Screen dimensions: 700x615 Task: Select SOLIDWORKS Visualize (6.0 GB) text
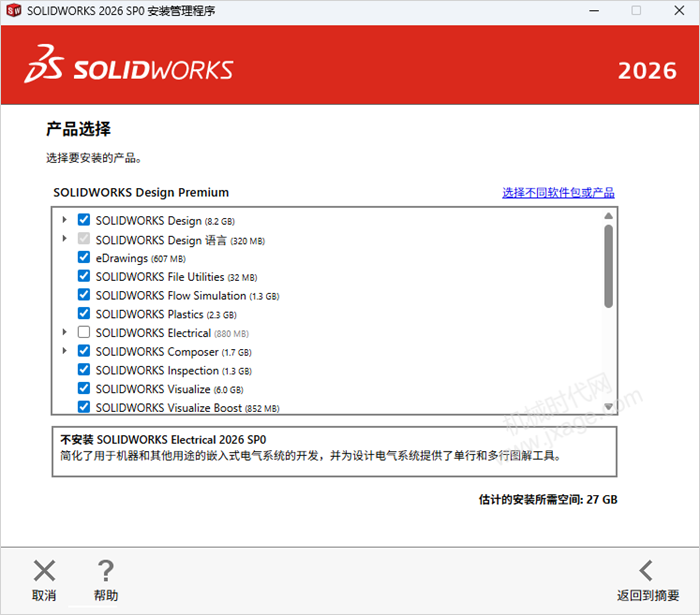pyautogui.click(x=170, y=390)
